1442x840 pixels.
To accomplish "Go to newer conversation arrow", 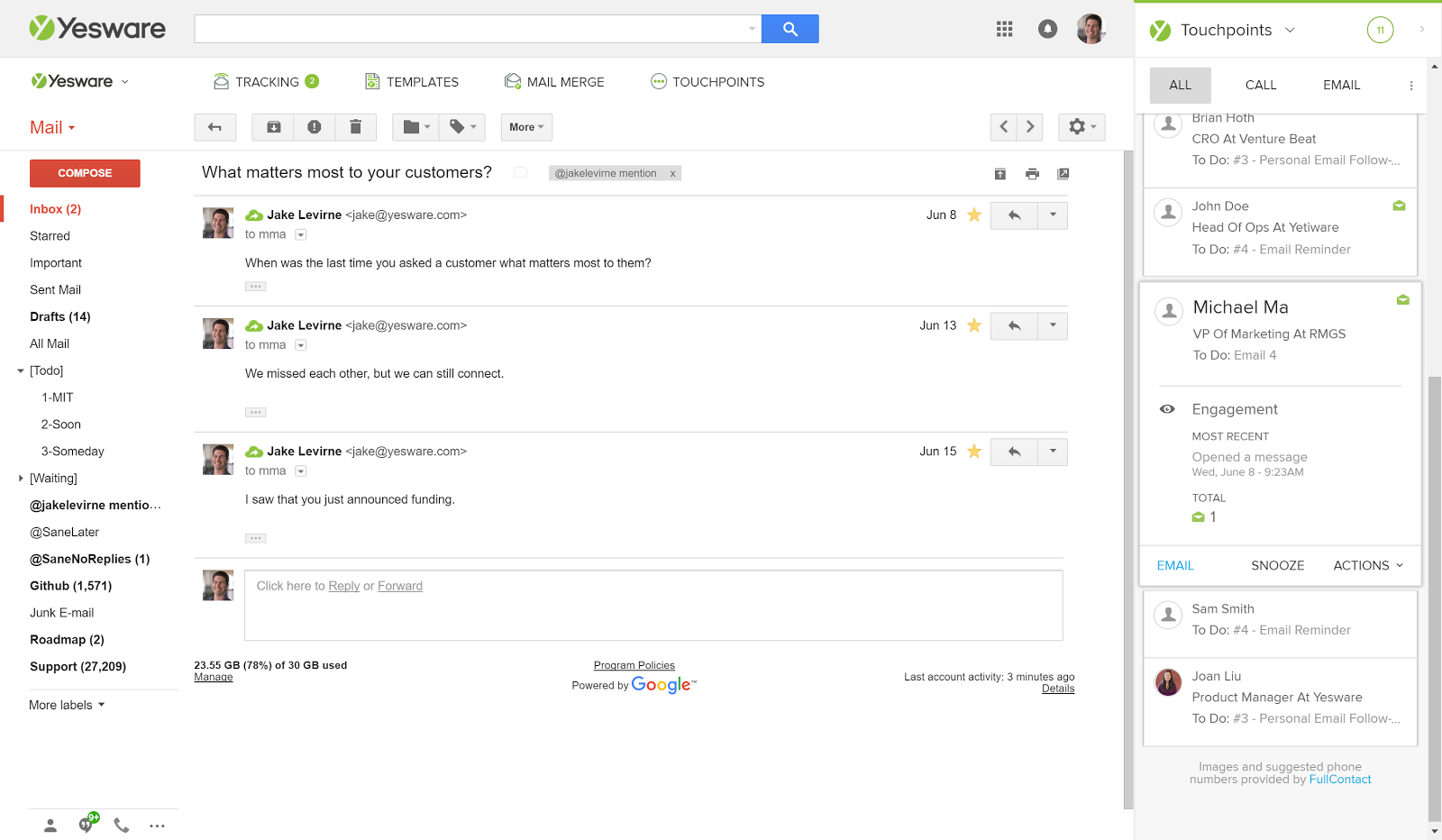I will [x=1003, y=127].
